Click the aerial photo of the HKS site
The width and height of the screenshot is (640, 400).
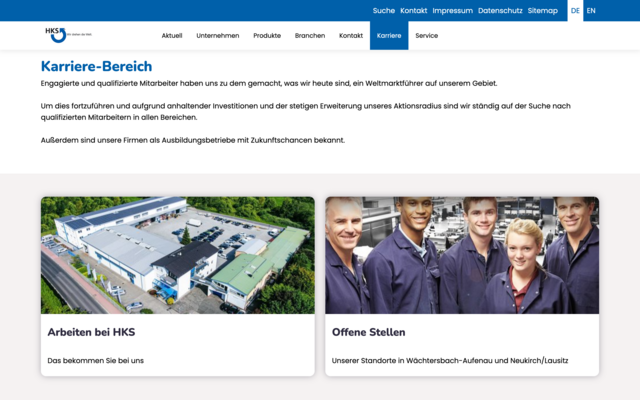[x=178, y=255]
